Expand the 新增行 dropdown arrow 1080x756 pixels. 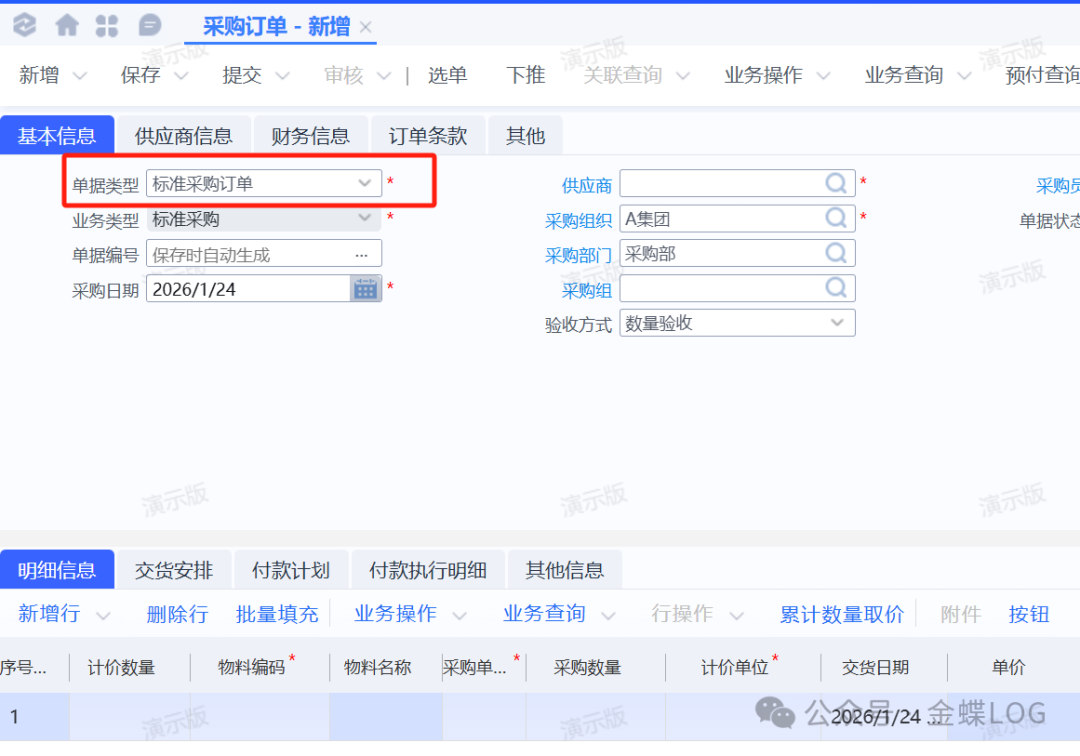[x=103, y=615]
